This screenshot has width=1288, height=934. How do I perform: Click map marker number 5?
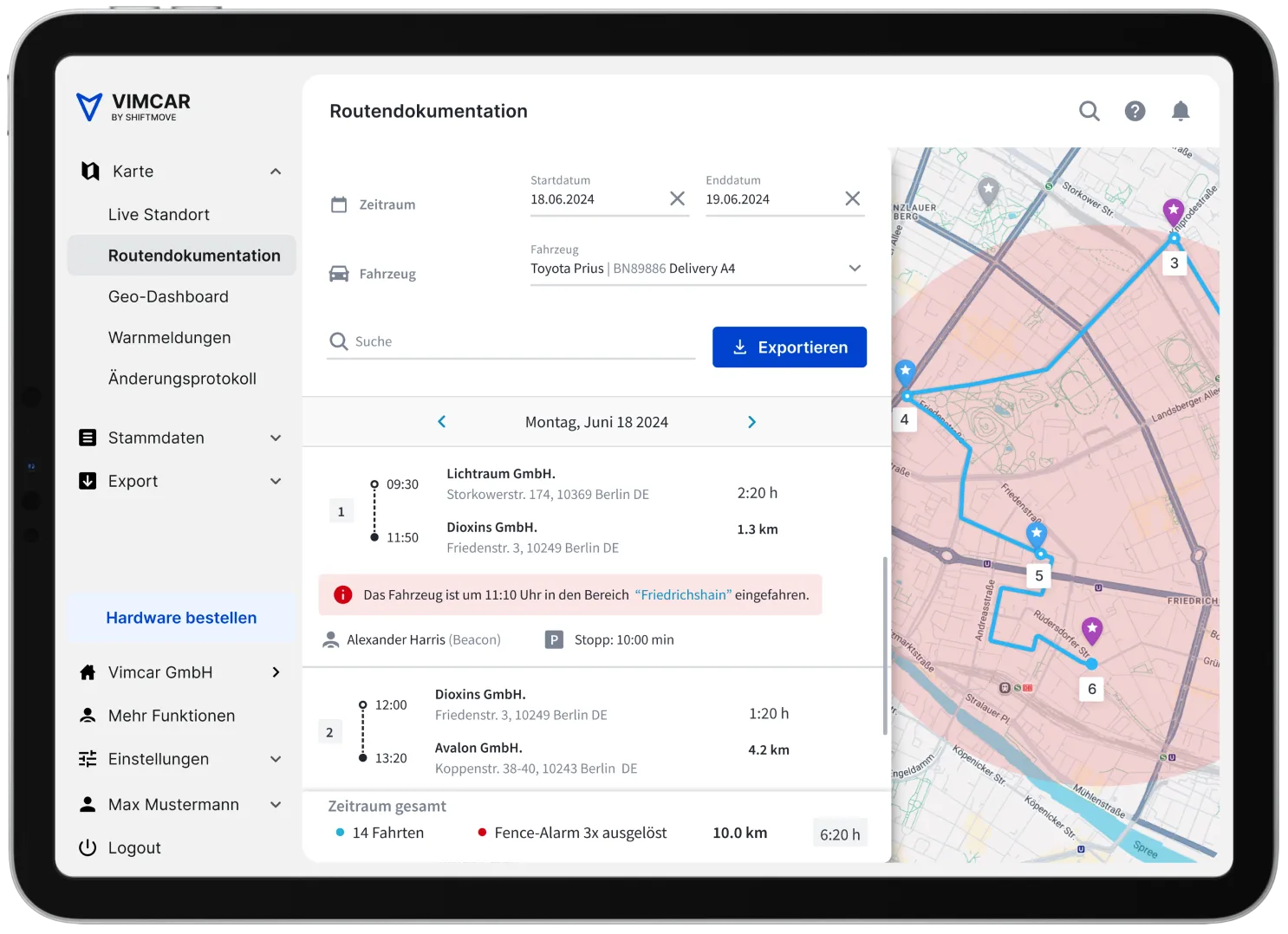(1038, 575)
